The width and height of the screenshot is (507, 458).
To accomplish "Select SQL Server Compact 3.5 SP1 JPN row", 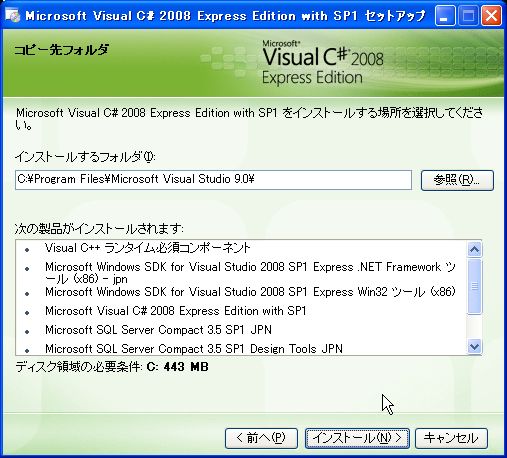I will click(x=158, y=330).
